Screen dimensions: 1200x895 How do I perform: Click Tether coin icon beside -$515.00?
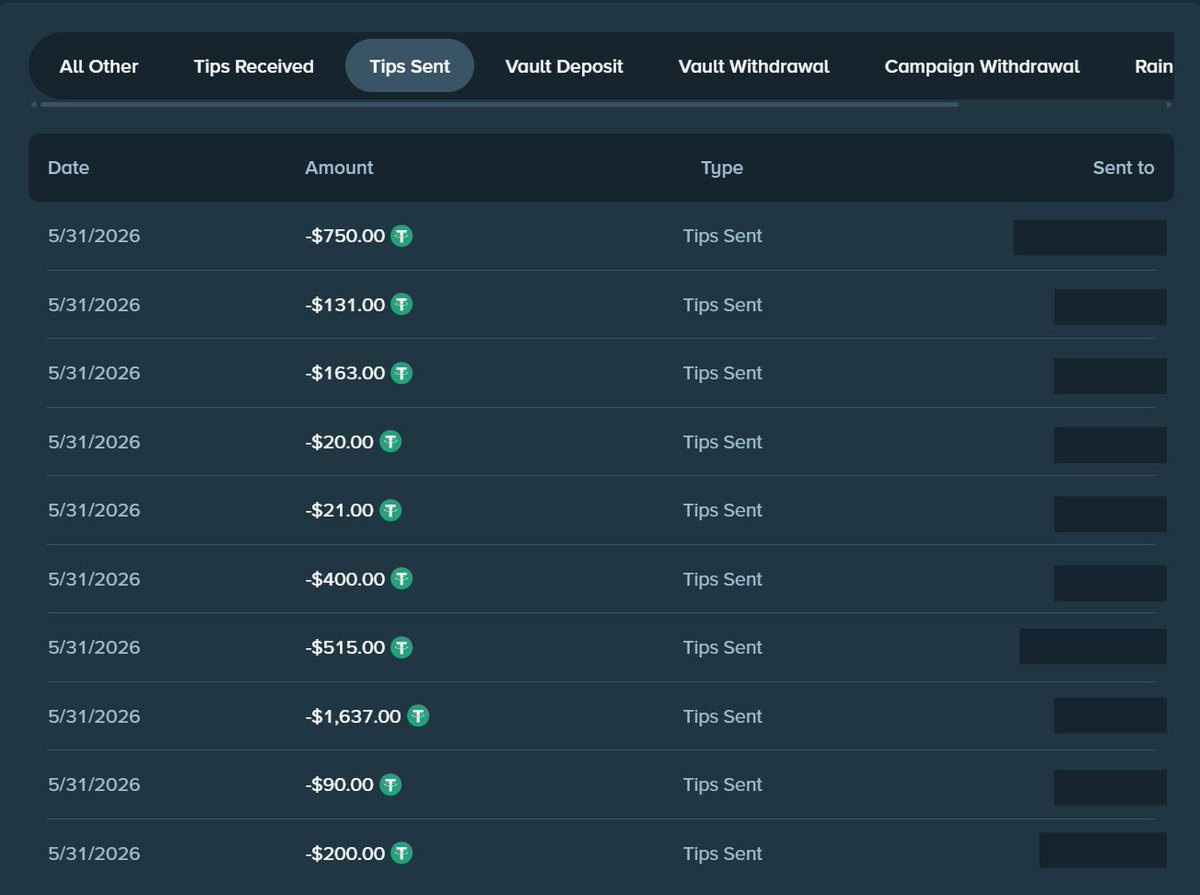[x=402, y=647]
